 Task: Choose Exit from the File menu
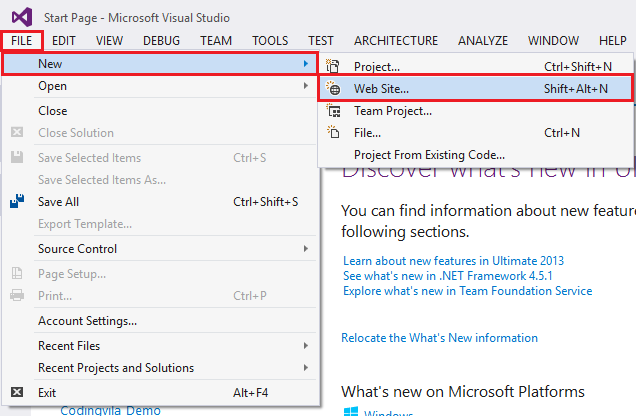tap(159, 392)
